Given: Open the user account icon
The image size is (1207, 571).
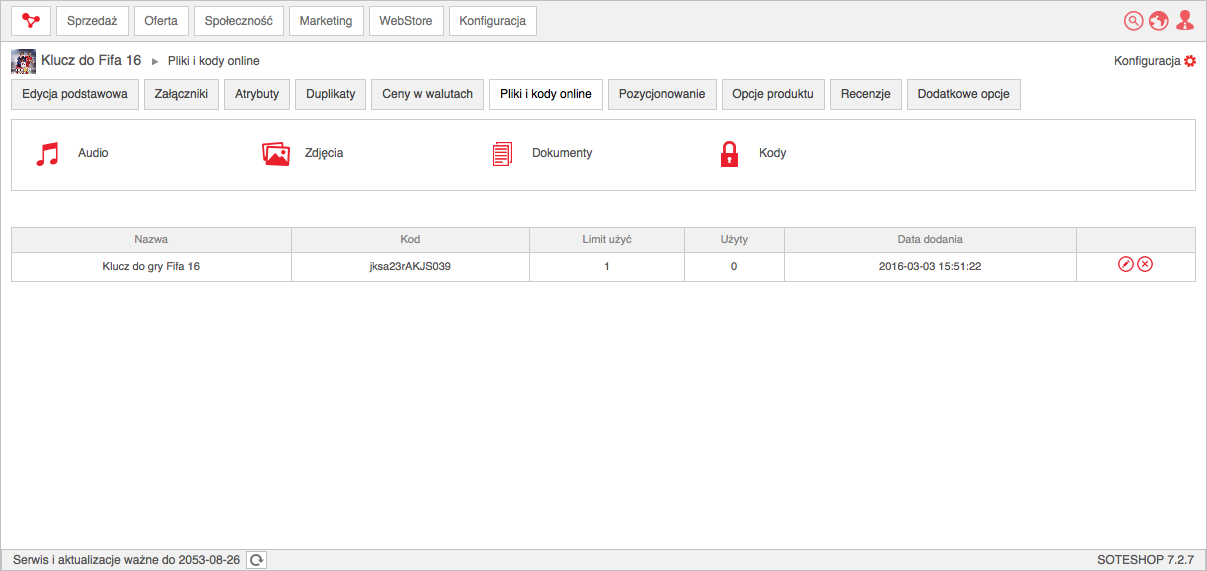Looking at the screenshot, I should click(x=1185, y=21).
